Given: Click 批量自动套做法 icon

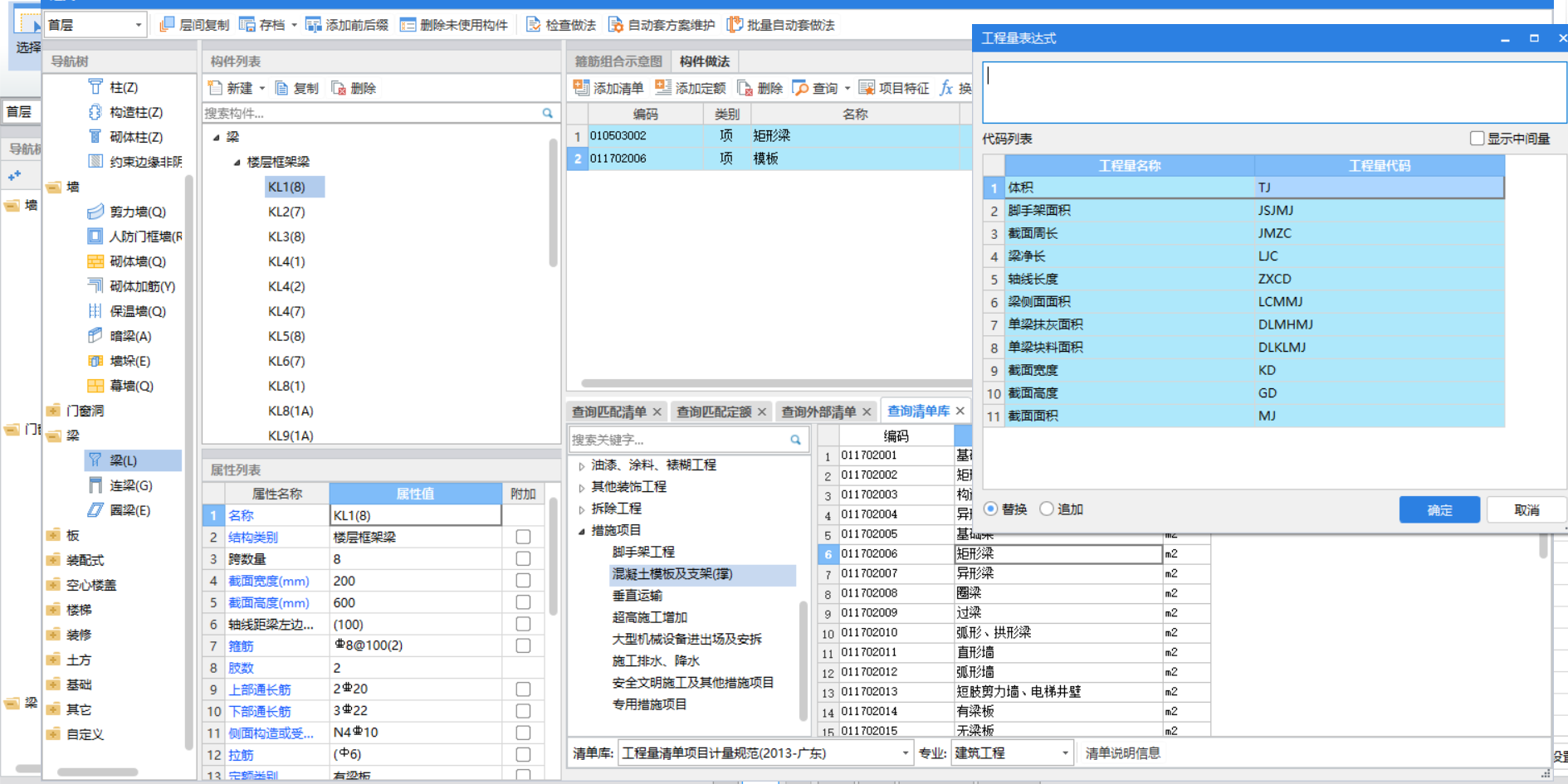Looking at the screenshot, I should 735,25.
